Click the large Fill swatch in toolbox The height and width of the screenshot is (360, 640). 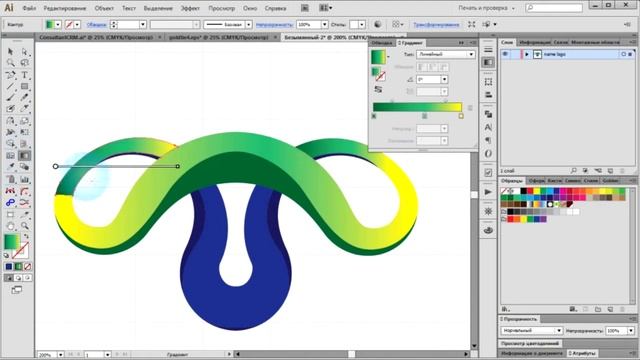tap(11, 242)
